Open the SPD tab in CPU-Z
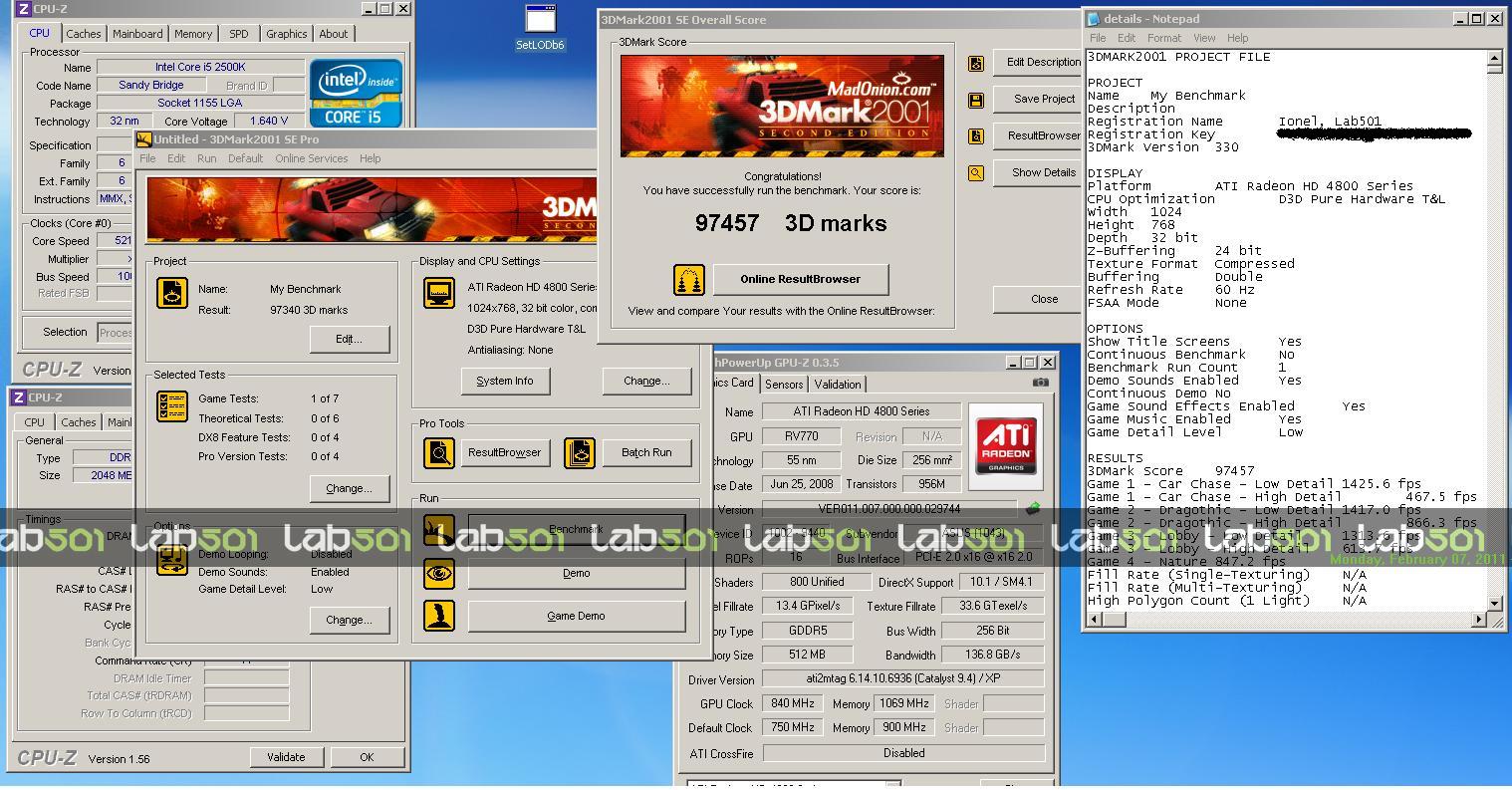The height and width of the screenshot is (790, 1512). 239,34
